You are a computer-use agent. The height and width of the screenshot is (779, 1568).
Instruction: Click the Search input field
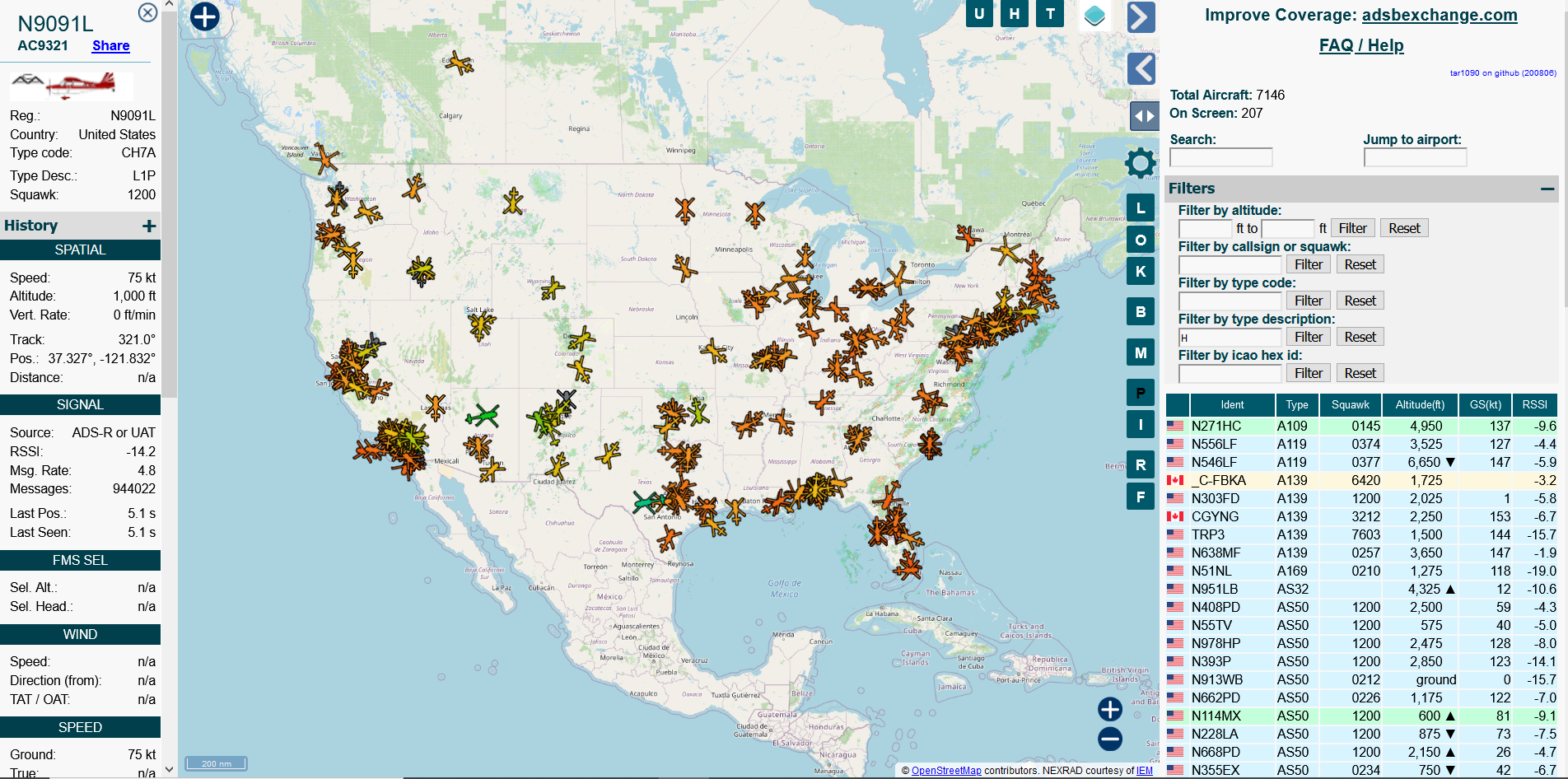[x=1221, y=157]
